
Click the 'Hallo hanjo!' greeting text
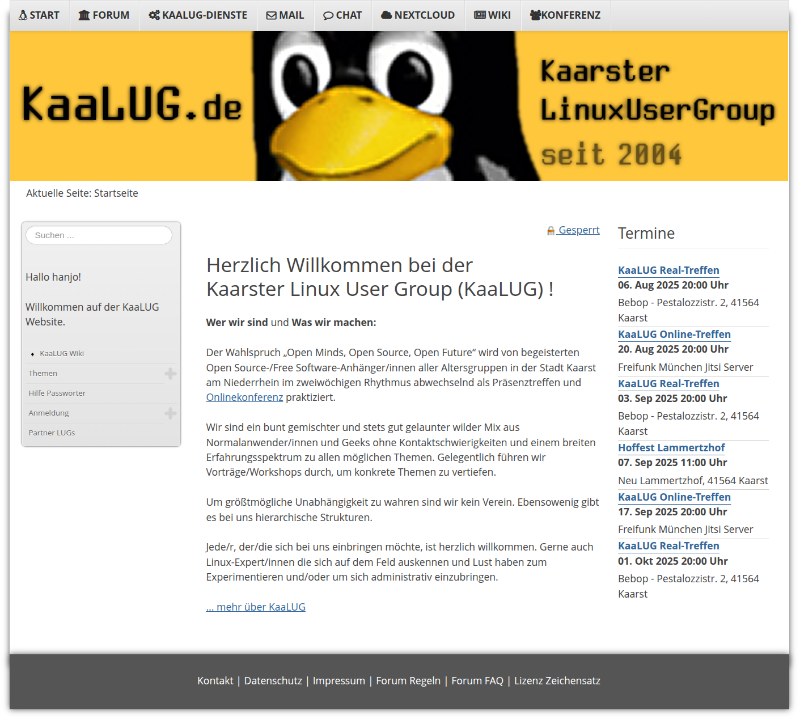click(53, 277)
